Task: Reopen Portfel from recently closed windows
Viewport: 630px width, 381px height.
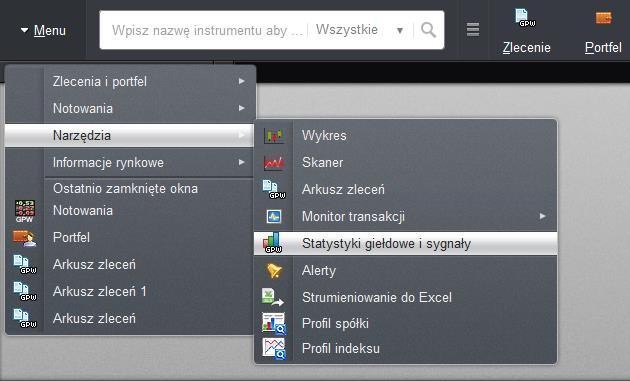Action: pos(130,238)
